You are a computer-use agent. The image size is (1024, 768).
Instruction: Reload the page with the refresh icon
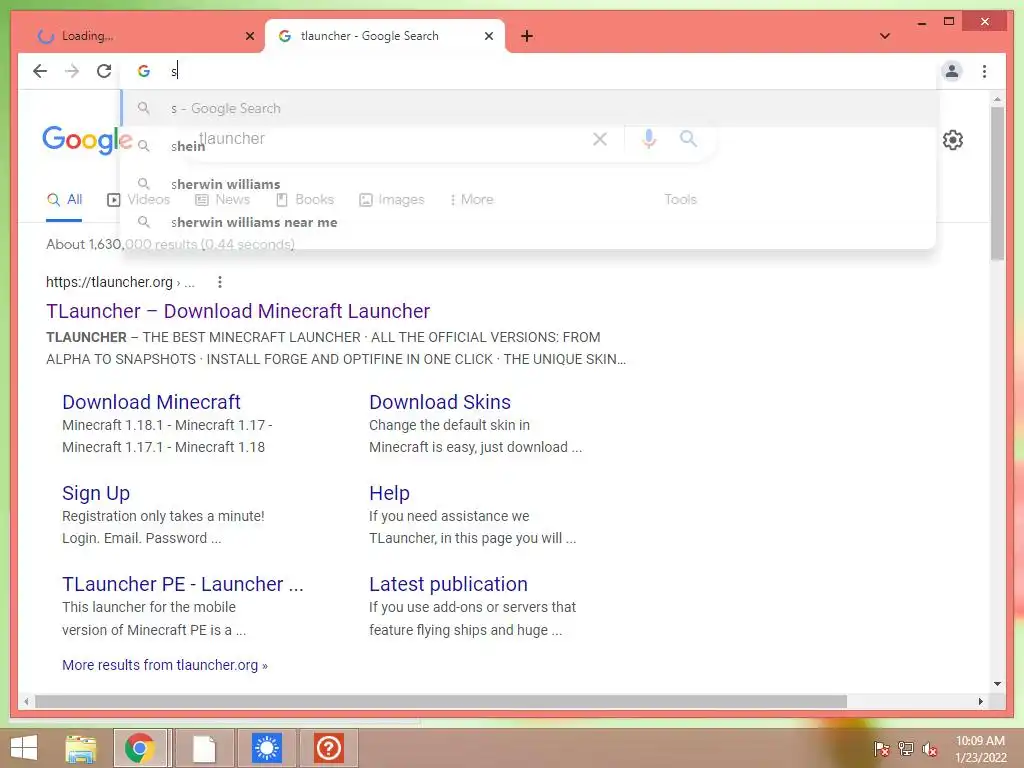click(104, 71)
